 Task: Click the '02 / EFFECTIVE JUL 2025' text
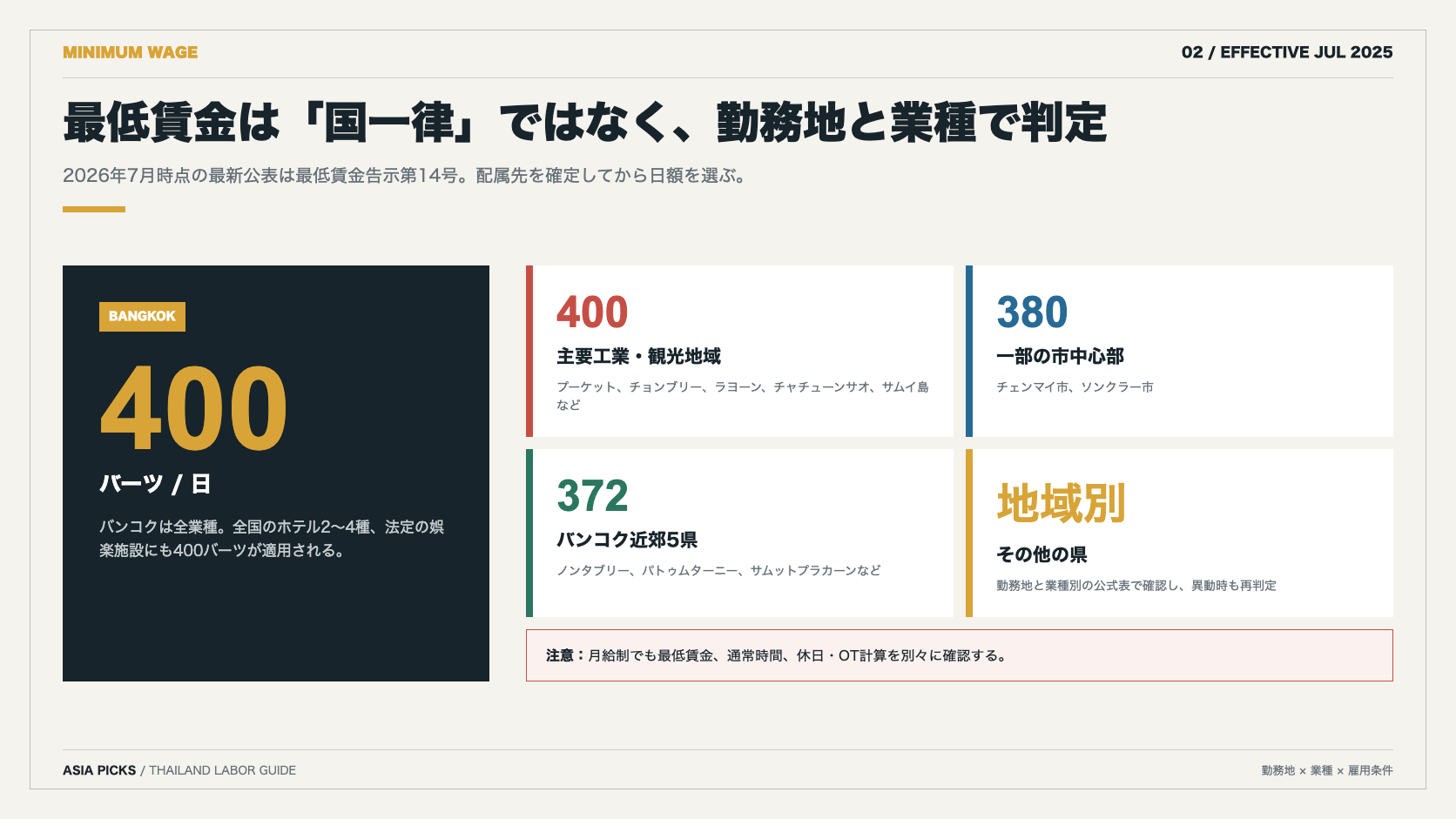click(x=1287, y=52)
